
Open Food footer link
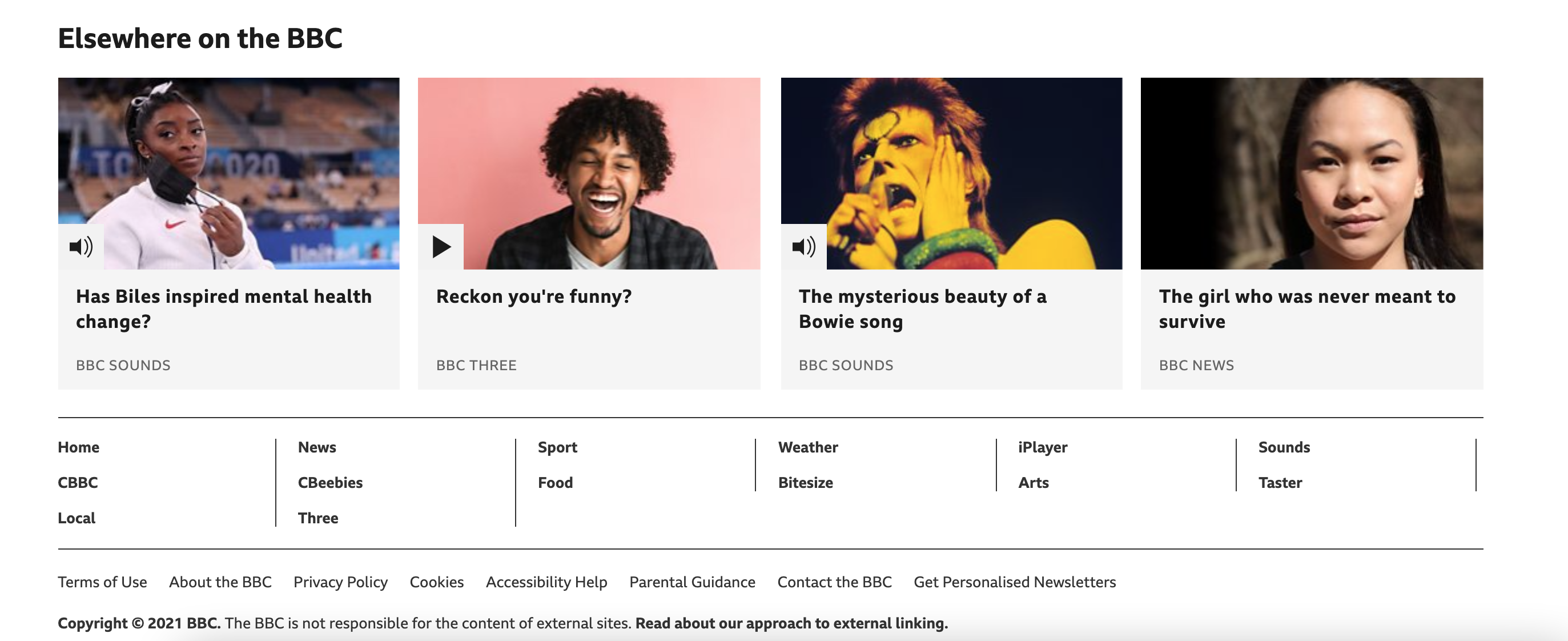click(555, 483)
